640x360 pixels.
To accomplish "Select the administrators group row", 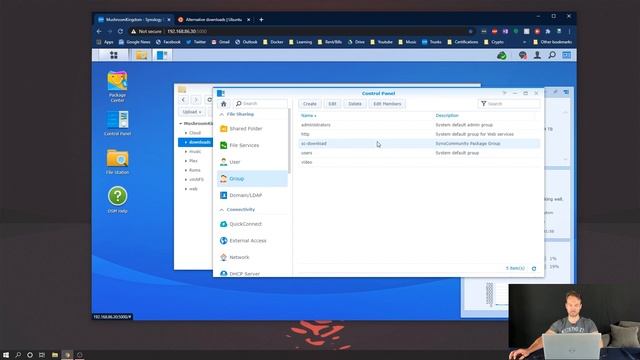I will (419, 125).
